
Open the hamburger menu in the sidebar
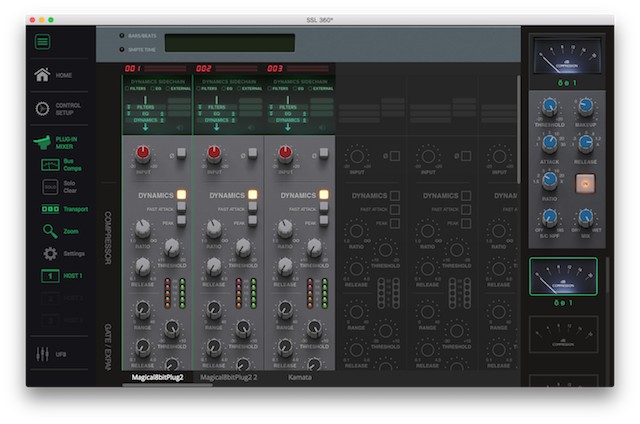42,42
